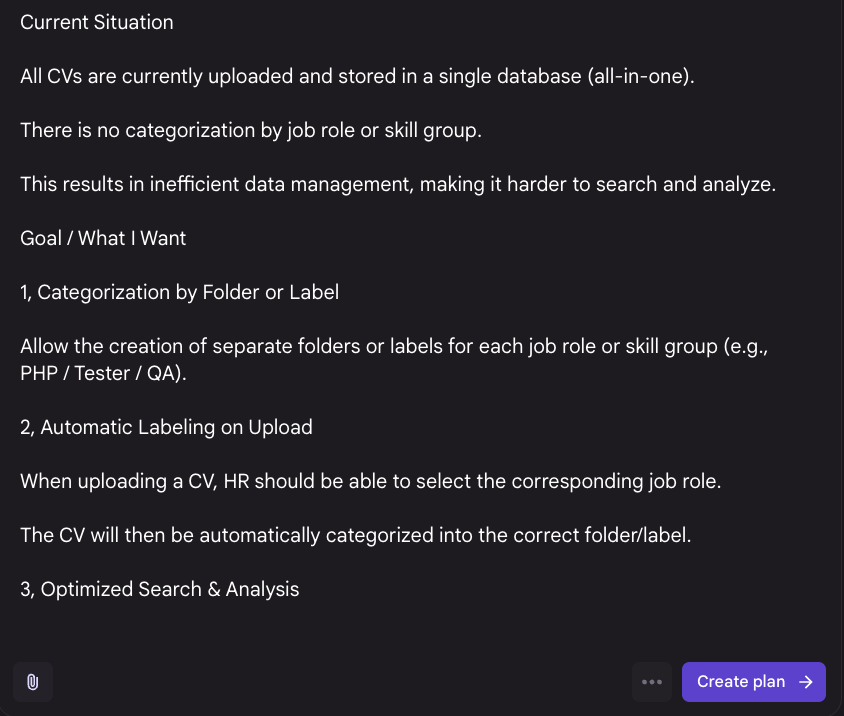Click the paperclip attach file icon
The image size is (844, 716).
33,682
